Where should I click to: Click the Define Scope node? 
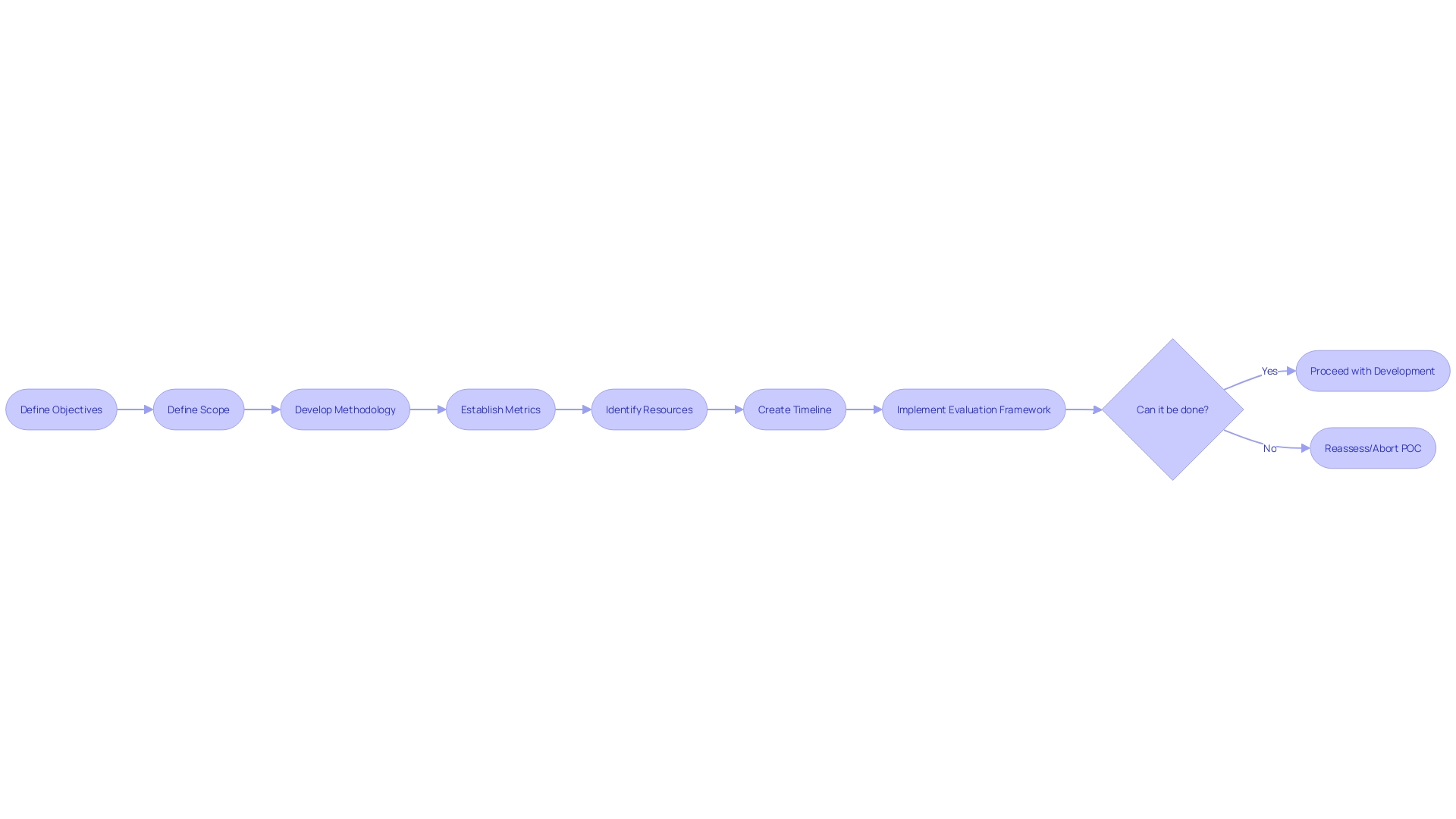(x=198, y=409)
